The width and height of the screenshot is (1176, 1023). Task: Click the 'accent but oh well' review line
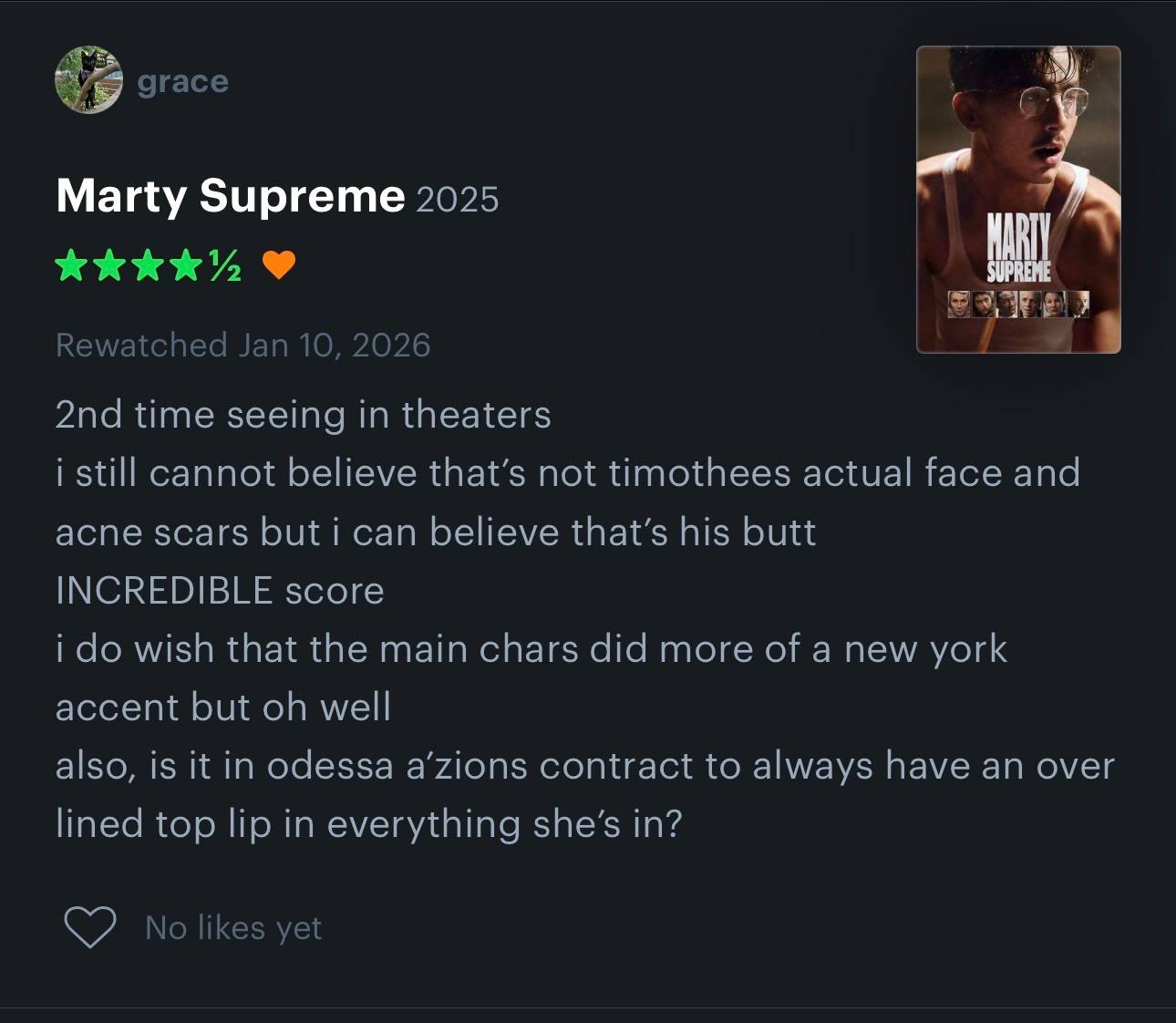point(223,707)
